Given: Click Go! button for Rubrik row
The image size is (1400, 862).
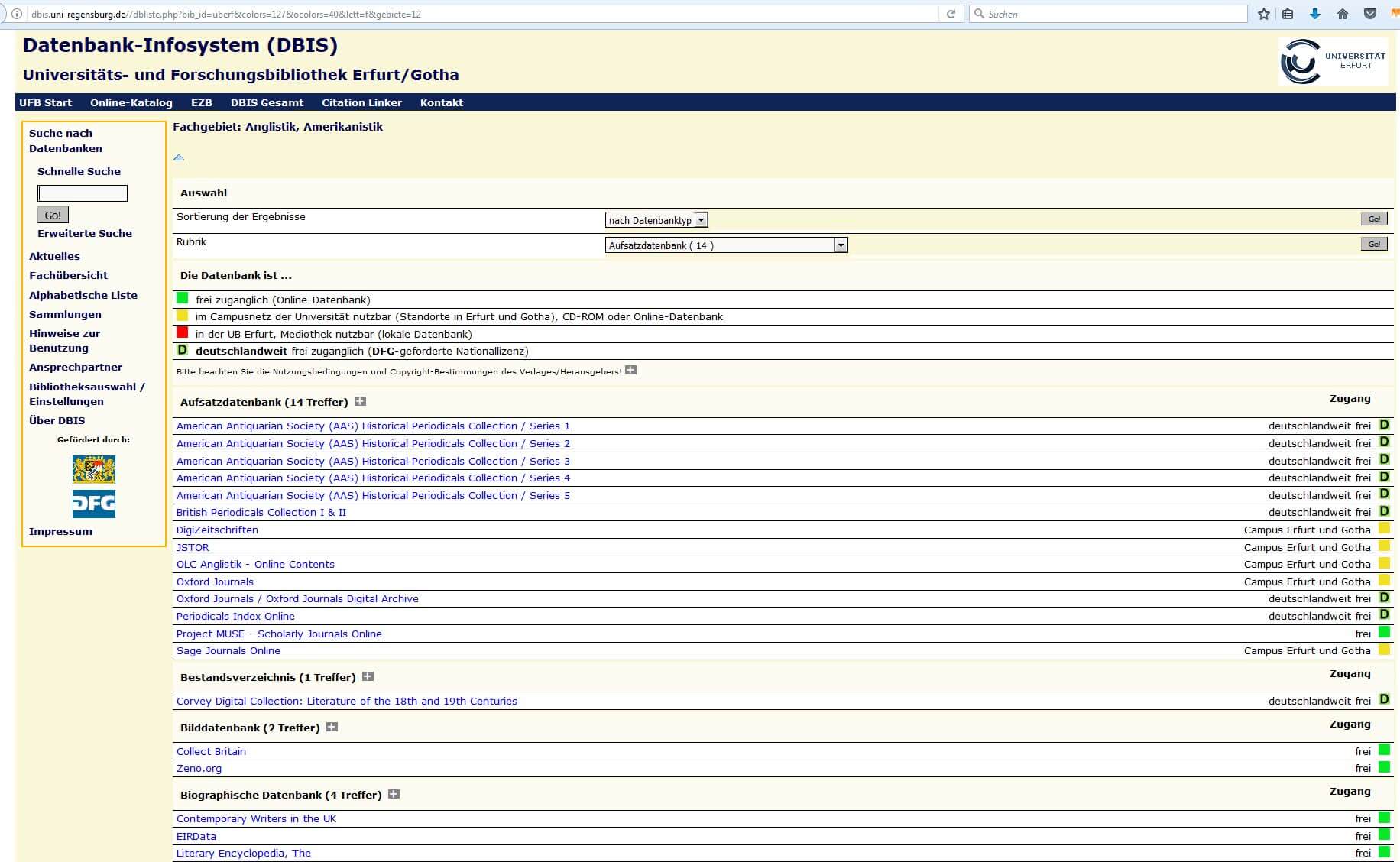Looking at the screenshot, I should 1373,244.
